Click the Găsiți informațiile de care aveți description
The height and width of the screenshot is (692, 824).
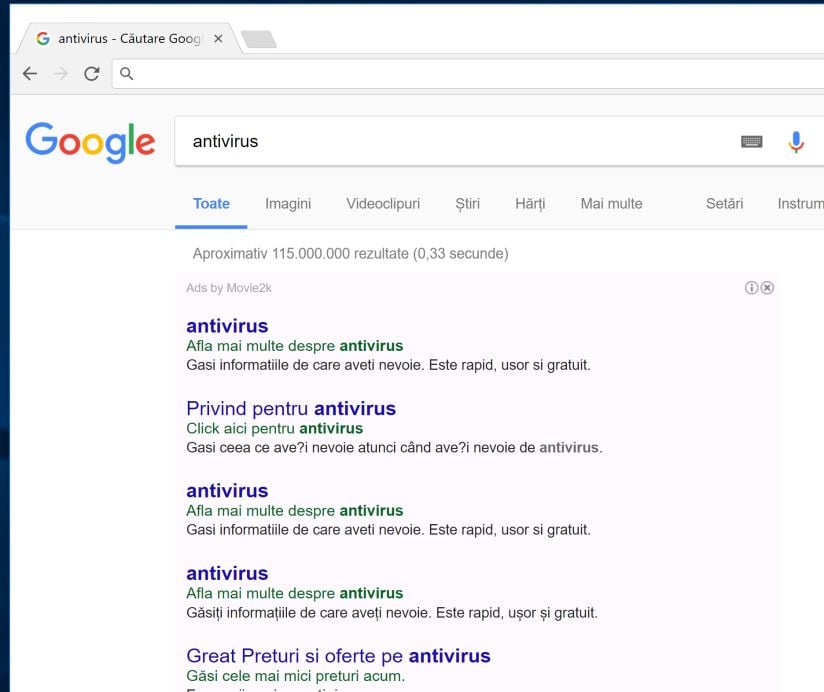(392, 613)
